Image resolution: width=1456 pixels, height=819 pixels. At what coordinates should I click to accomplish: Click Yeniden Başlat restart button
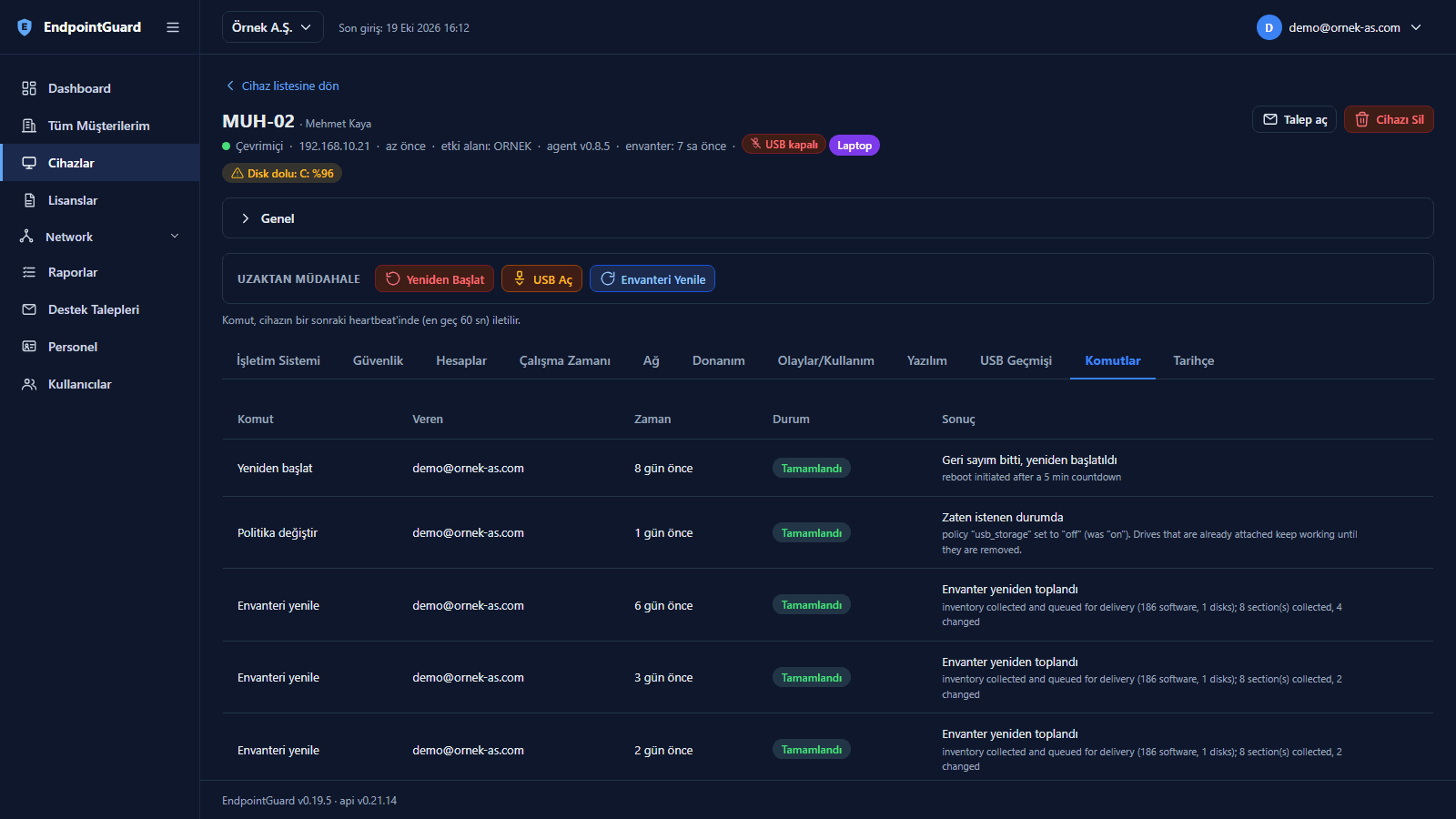[x=434, y=278]
